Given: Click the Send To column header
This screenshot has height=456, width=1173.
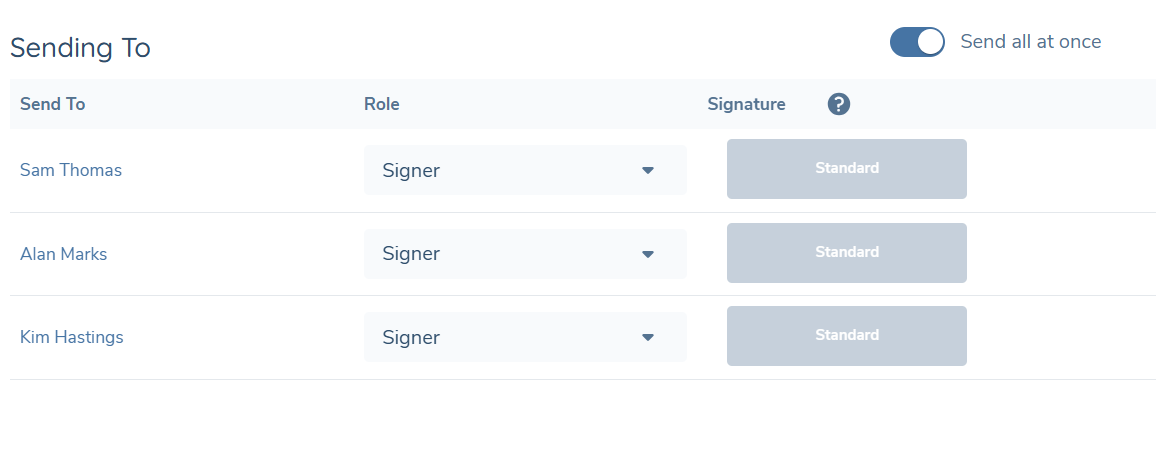Looking at the screenshot, I should pyautogui.click(x=52, y=104).
